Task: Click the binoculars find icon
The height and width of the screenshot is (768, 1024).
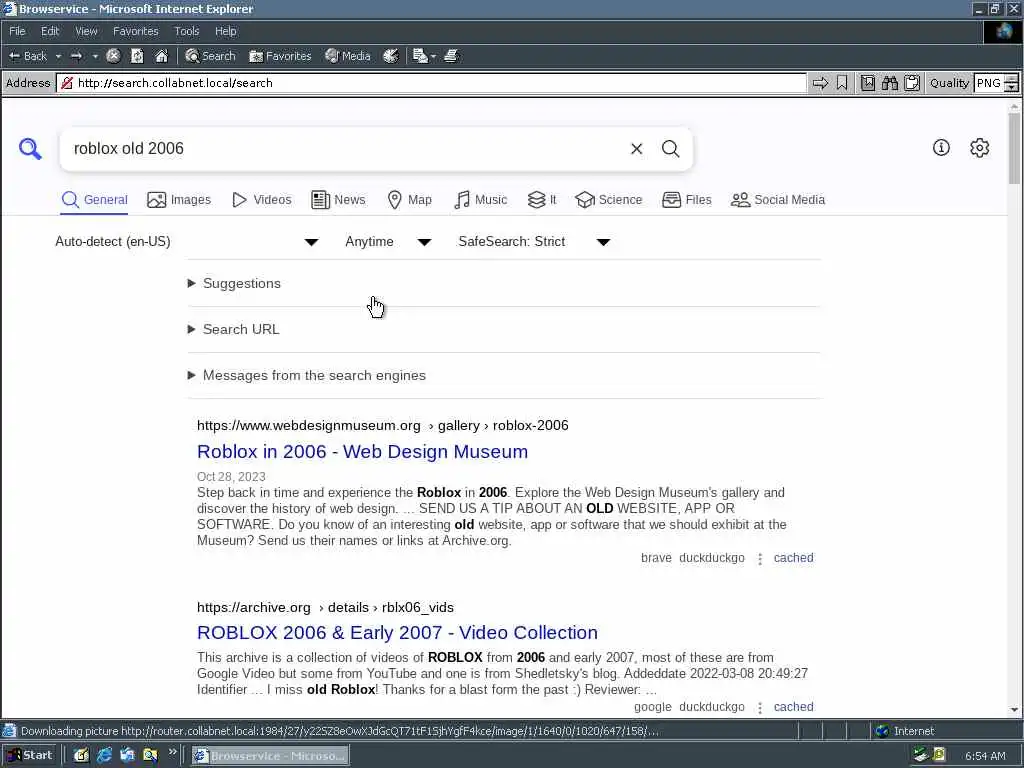Action: pyautogui.click(x=889, y=83)
